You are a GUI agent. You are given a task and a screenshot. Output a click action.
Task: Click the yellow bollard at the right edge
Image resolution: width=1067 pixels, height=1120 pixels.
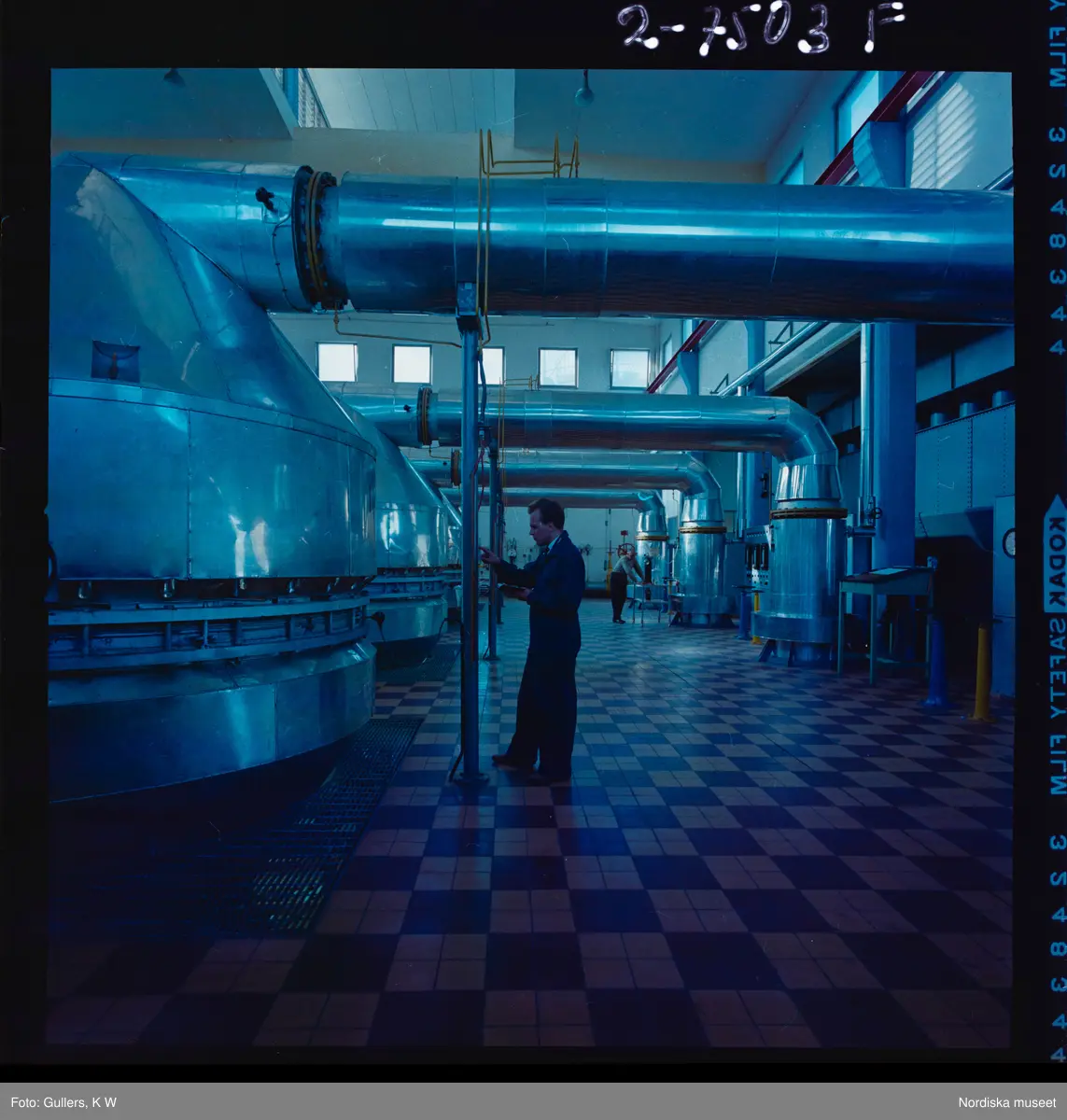click(x=981, y=673)
